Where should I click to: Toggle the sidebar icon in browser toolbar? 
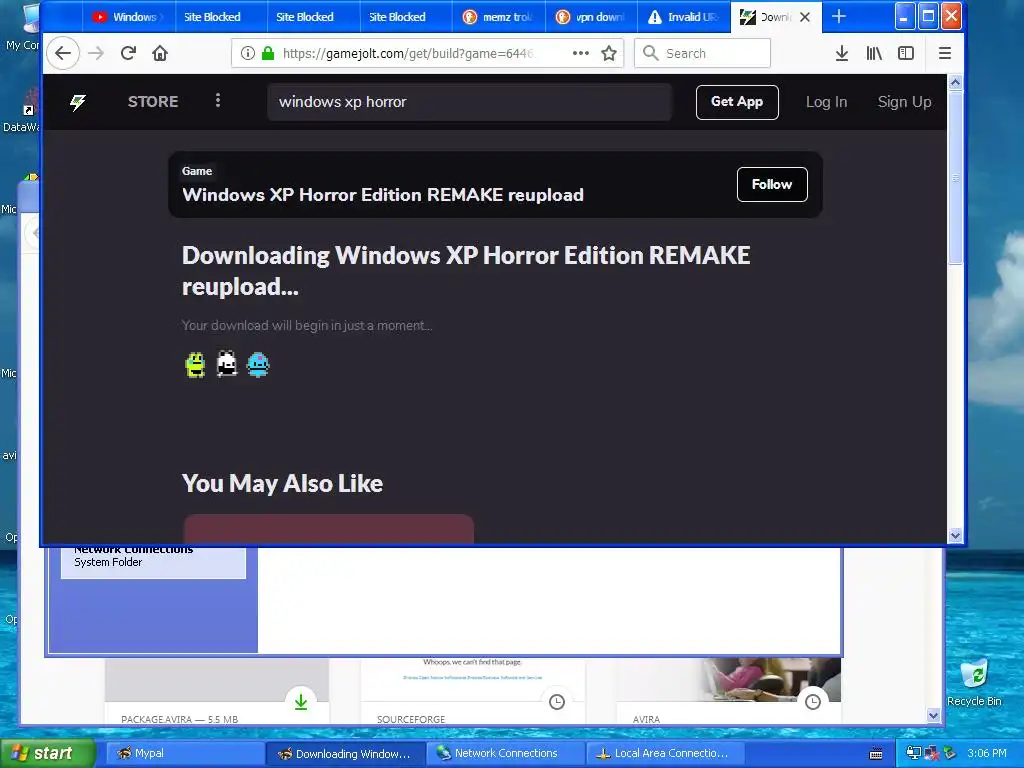(x=906, y=54)
